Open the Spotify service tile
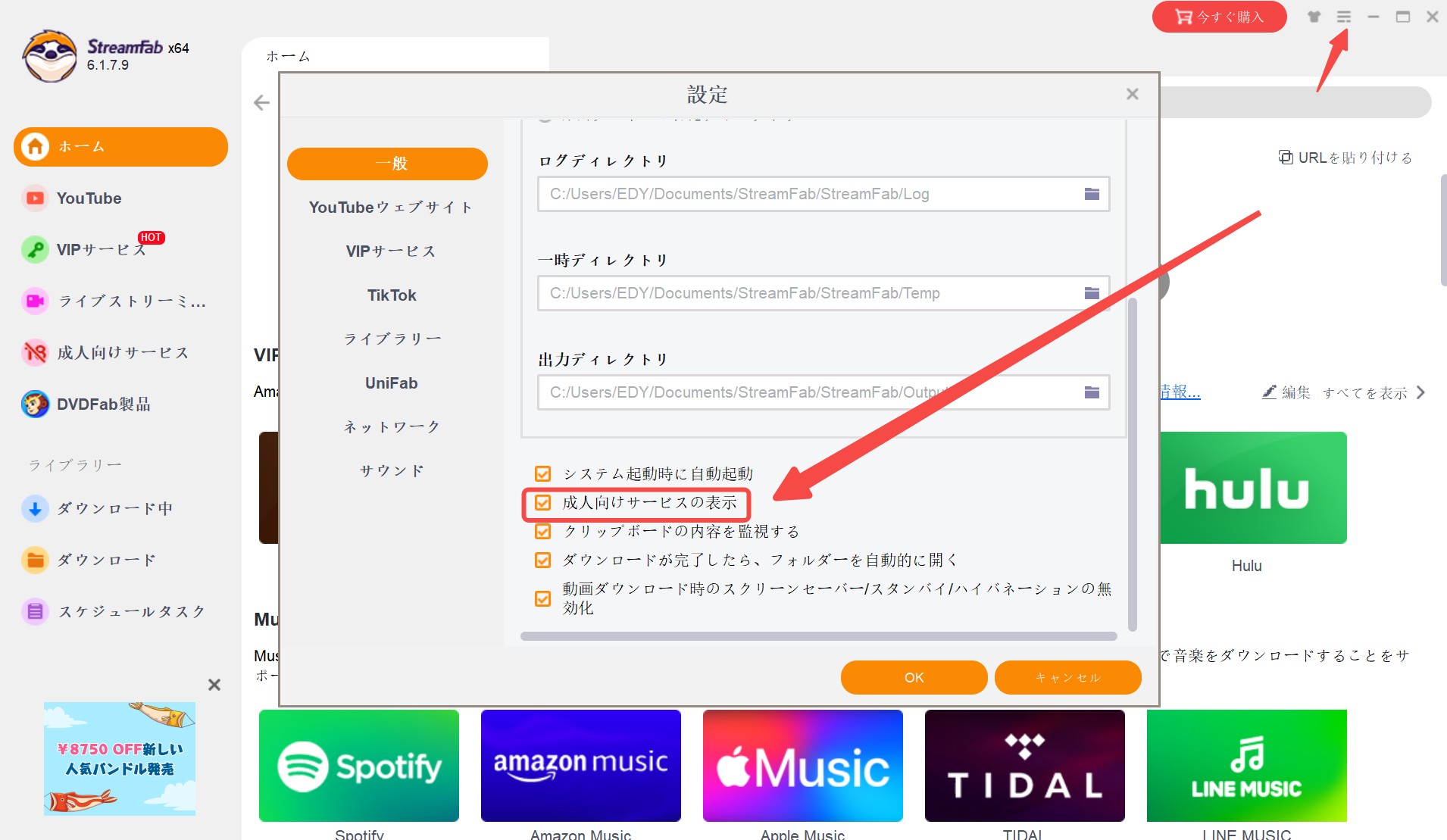 coord(359,766)
